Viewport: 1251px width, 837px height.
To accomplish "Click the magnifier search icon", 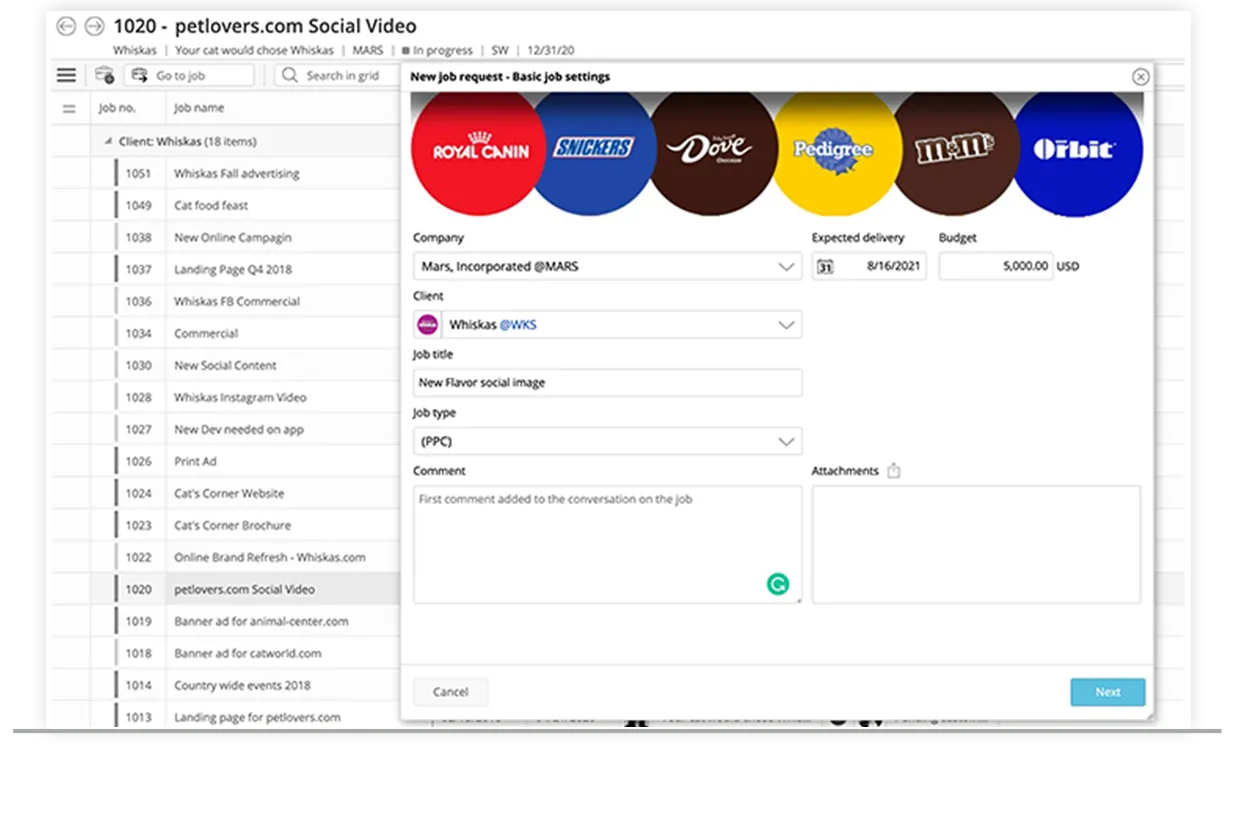I will click(x=289, y=75).
